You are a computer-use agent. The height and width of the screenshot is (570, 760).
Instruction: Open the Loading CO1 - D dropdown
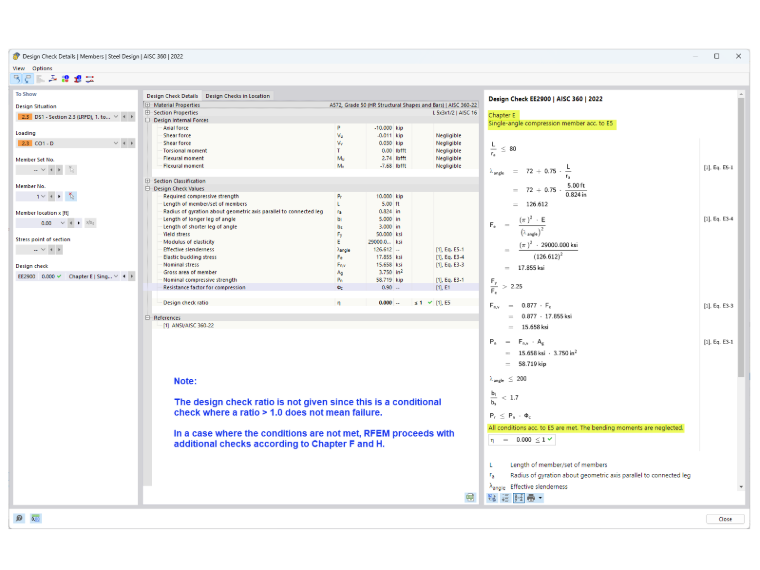tap(116, 143)
